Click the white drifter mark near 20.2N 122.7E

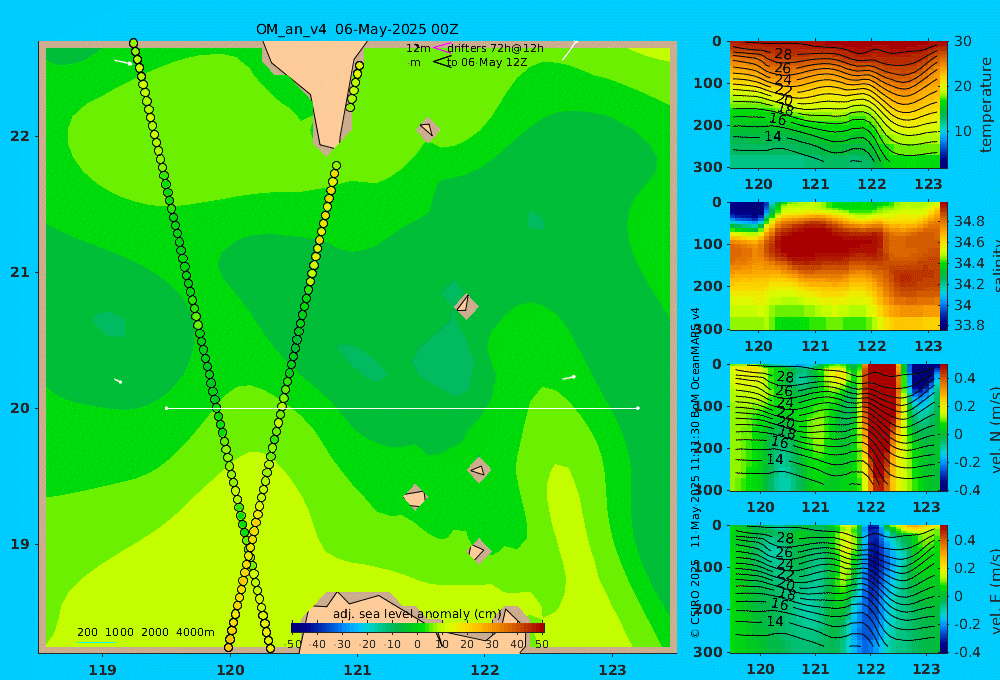pos(569,378)
